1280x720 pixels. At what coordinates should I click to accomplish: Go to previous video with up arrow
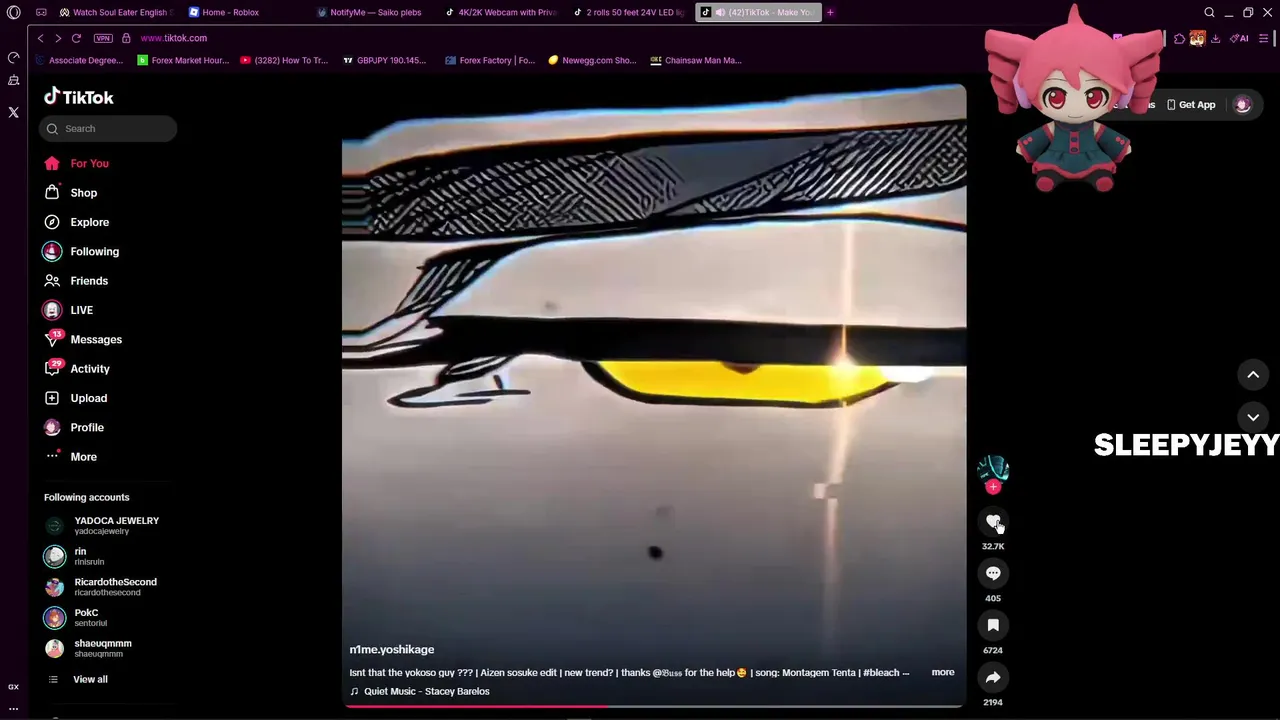point(1253,374)
